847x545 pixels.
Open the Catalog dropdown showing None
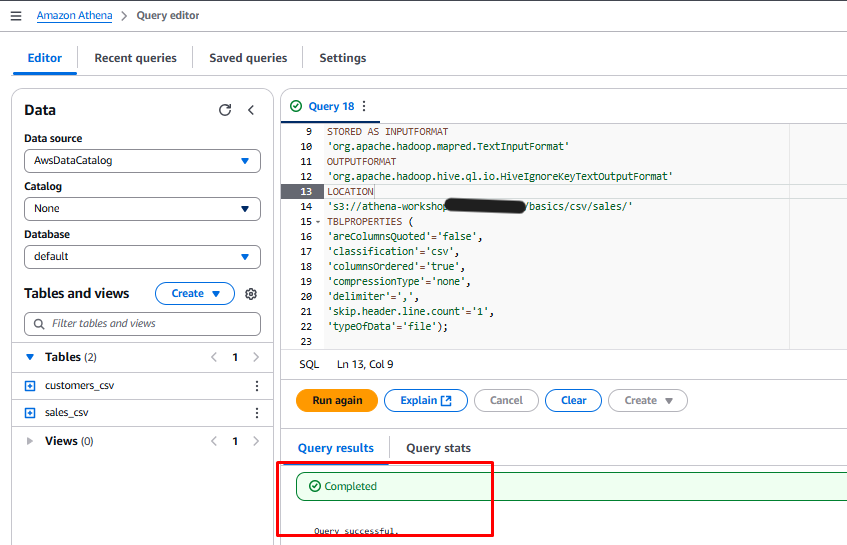(142, 209)
